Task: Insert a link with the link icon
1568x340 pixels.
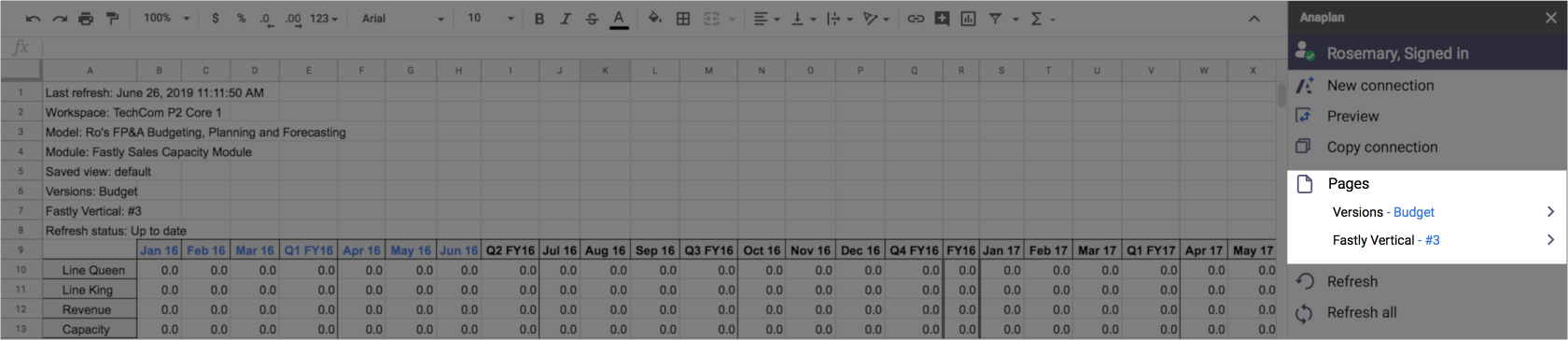Action: point(916,19)
